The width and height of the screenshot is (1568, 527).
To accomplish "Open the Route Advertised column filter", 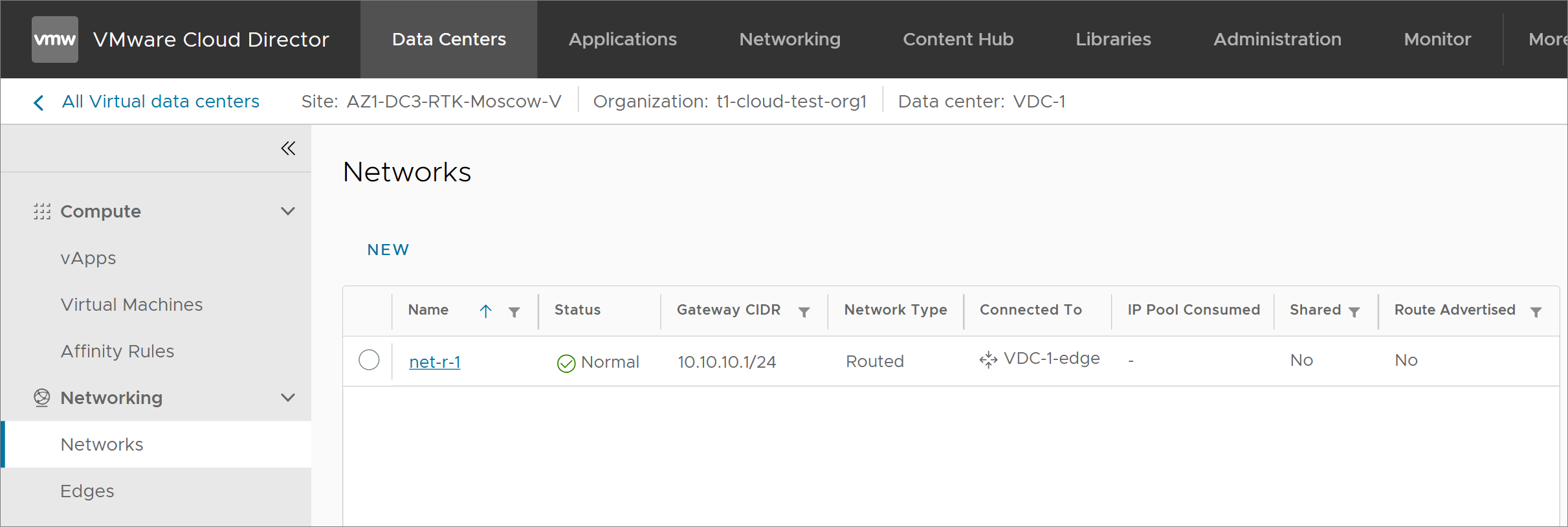I will tap(1536, 312).
